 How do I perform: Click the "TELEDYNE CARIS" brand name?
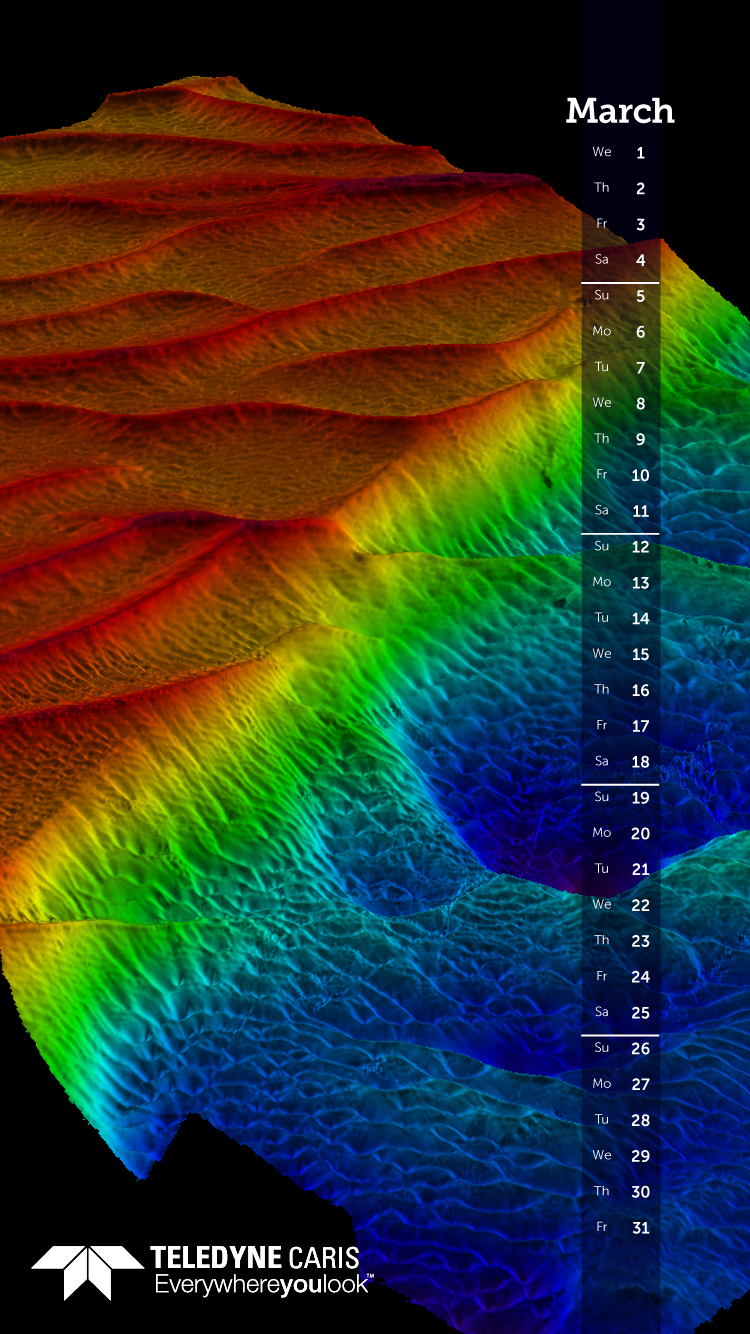tap(254, 1258)
